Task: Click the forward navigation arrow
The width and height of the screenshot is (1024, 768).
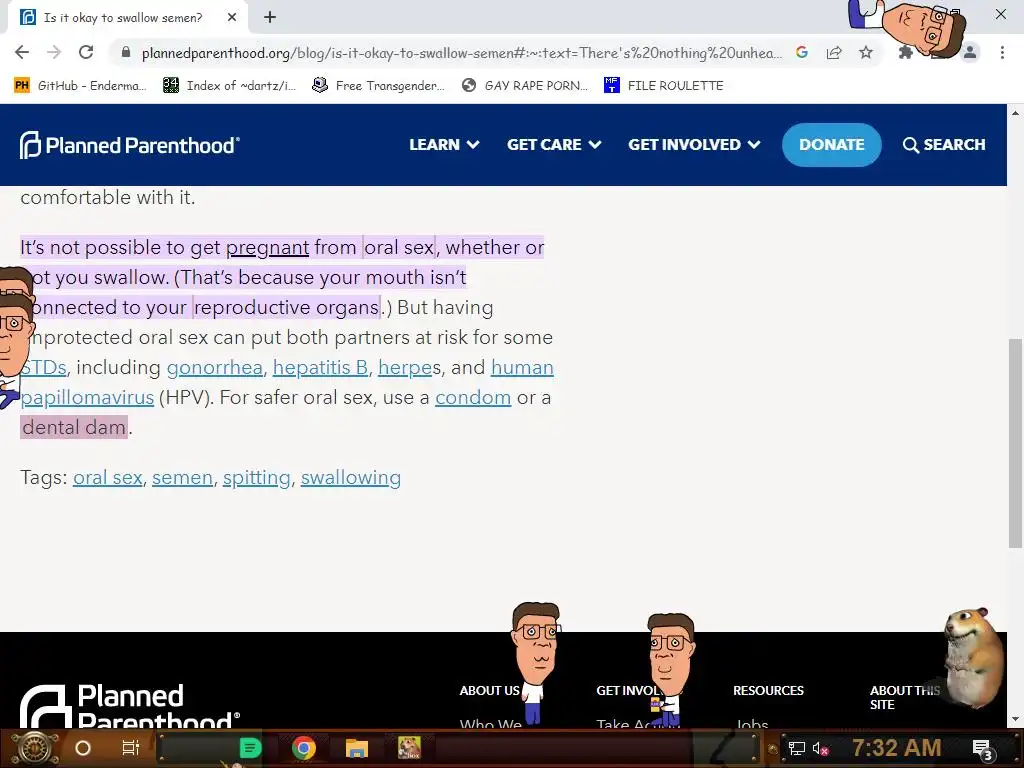Action: click(54, 52)
